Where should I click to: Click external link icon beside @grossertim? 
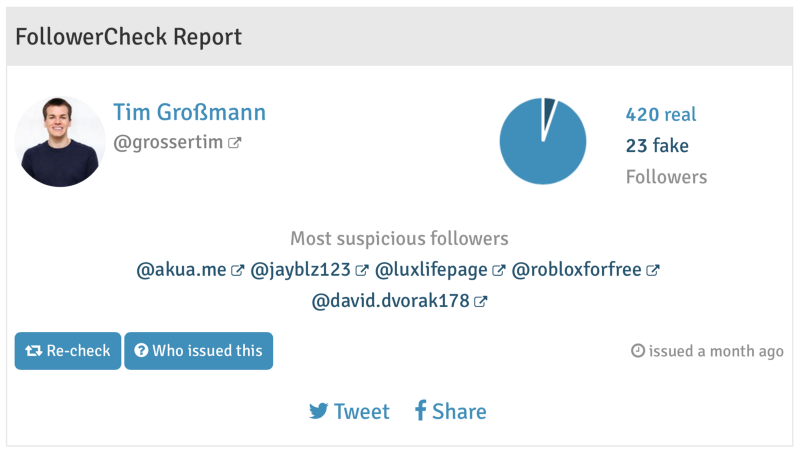point(235,143)
